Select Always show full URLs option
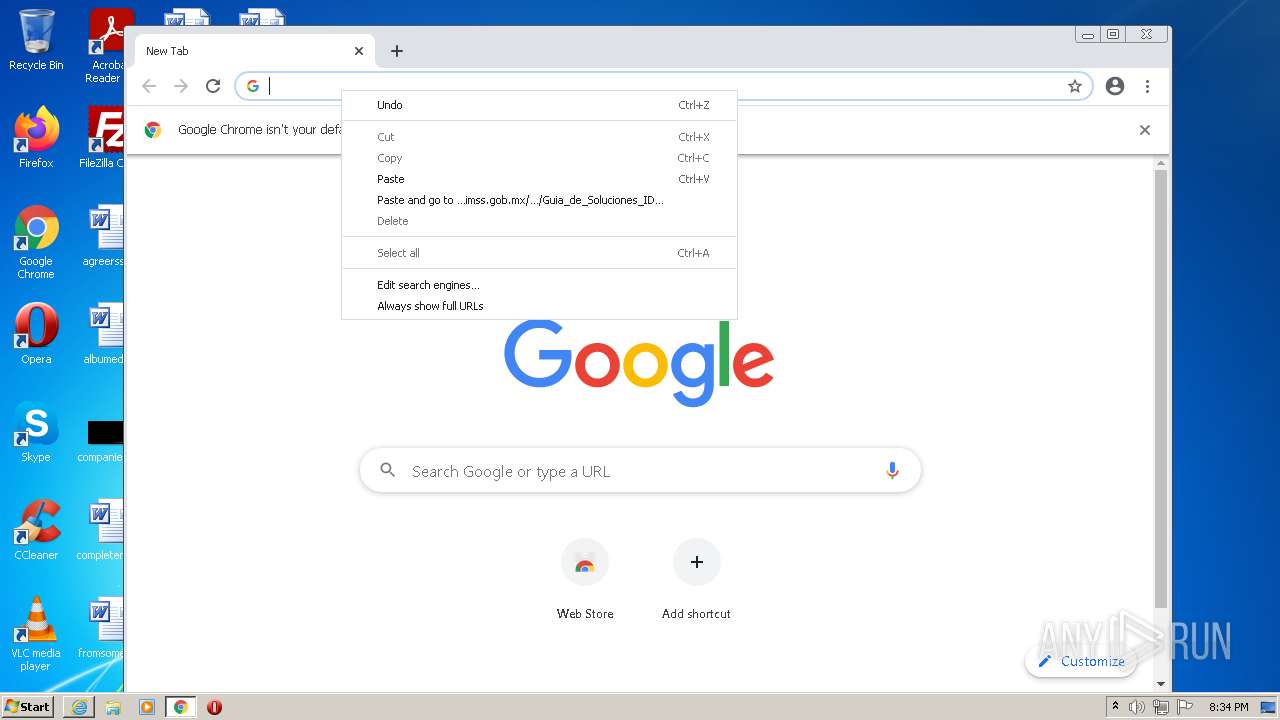The width and height of the screenshot is (1280, 720). click(540, 306)
